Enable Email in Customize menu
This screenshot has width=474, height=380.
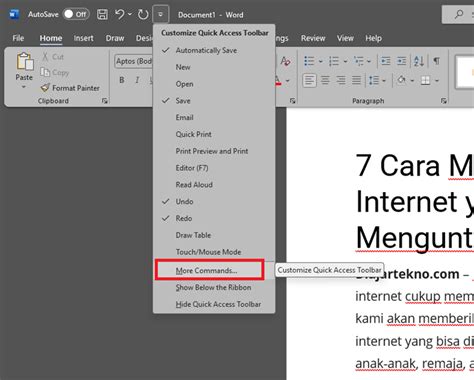pyautogui.click(x=214, y=117)
